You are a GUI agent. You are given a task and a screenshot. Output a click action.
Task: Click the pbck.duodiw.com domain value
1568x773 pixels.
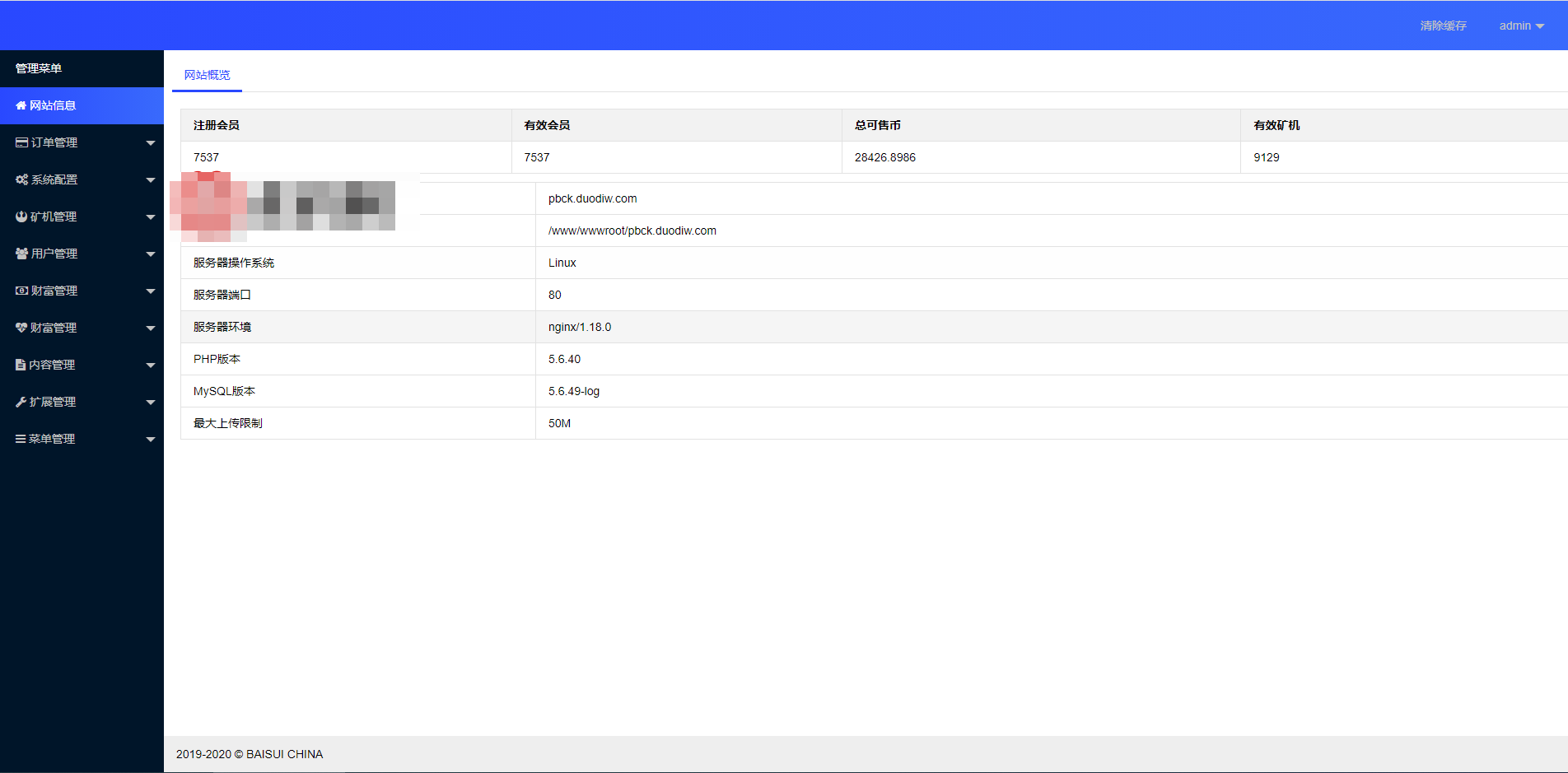tap(593, 198)
